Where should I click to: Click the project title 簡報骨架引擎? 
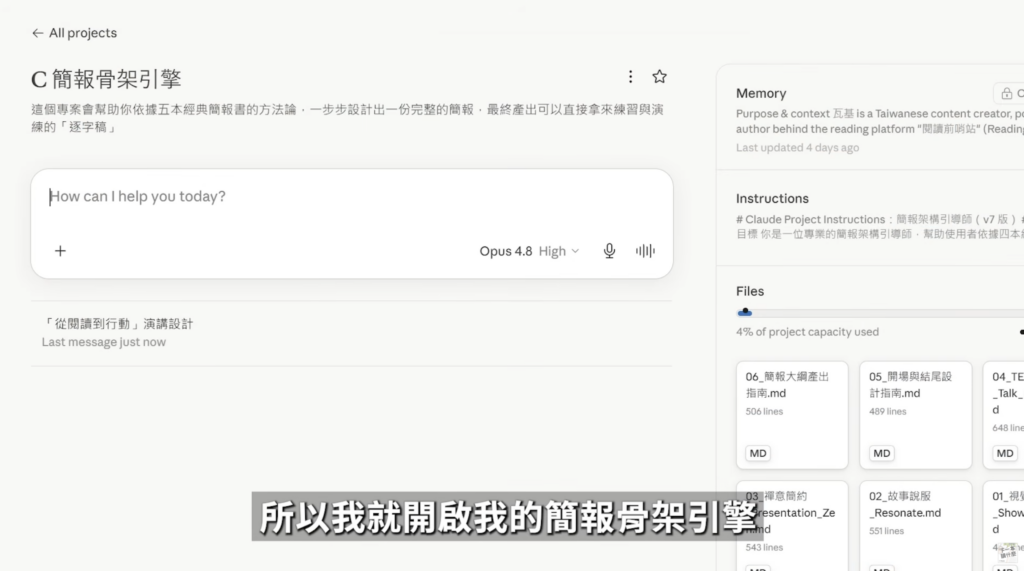tap(106, 79)
